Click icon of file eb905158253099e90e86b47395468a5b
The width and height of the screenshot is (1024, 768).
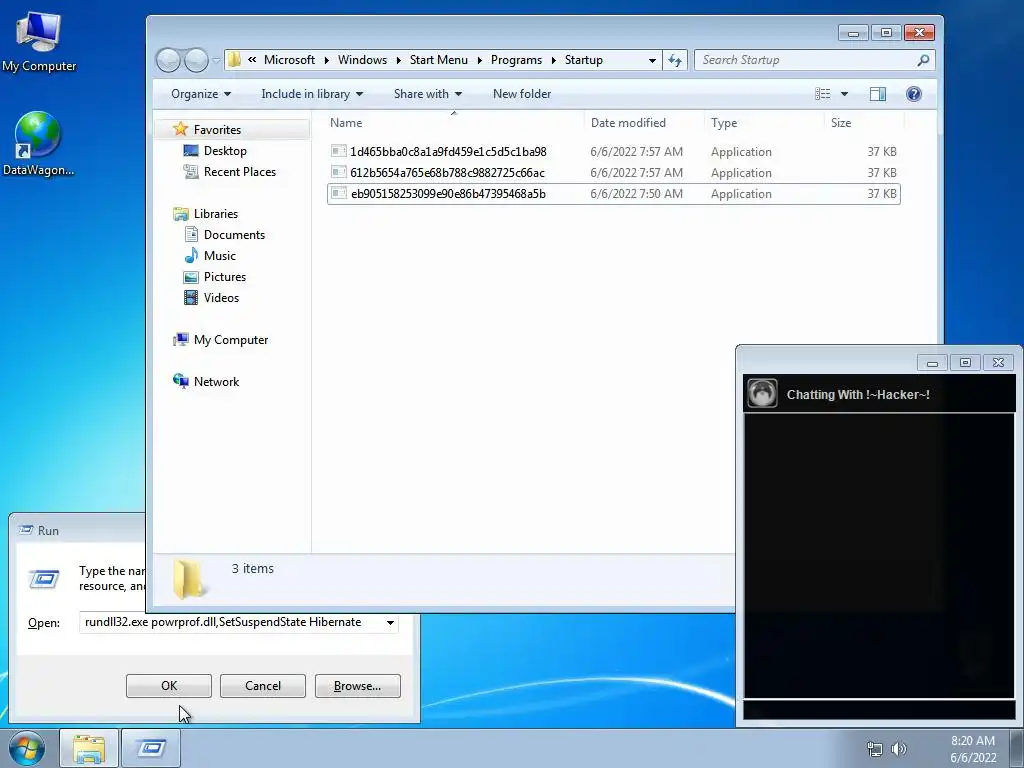[x=338, y=193]
